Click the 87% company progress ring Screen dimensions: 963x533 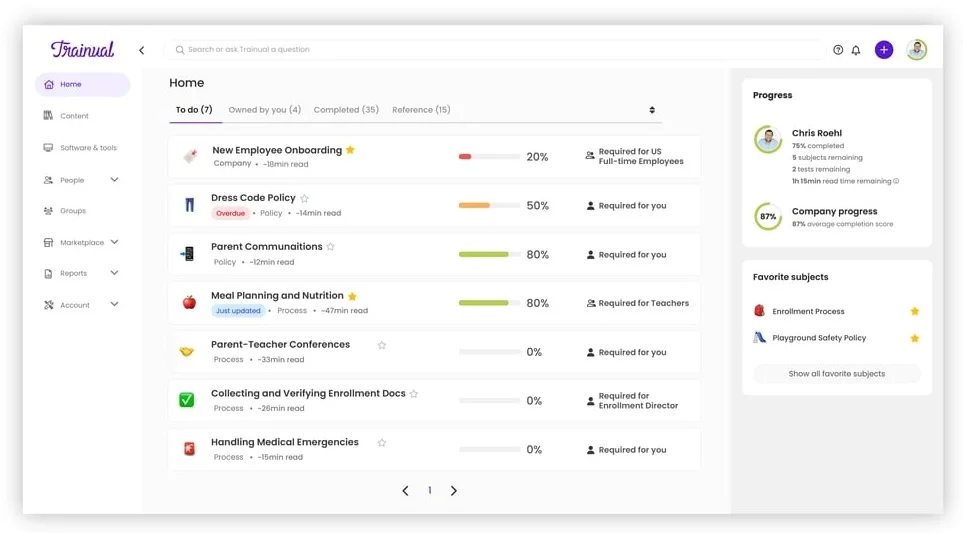point(768,216)
